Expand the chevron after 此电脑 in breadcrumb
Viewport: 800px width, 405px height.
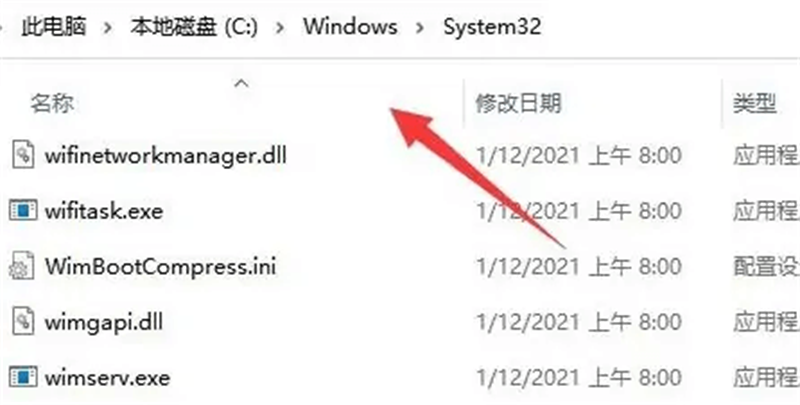point(108,28)
